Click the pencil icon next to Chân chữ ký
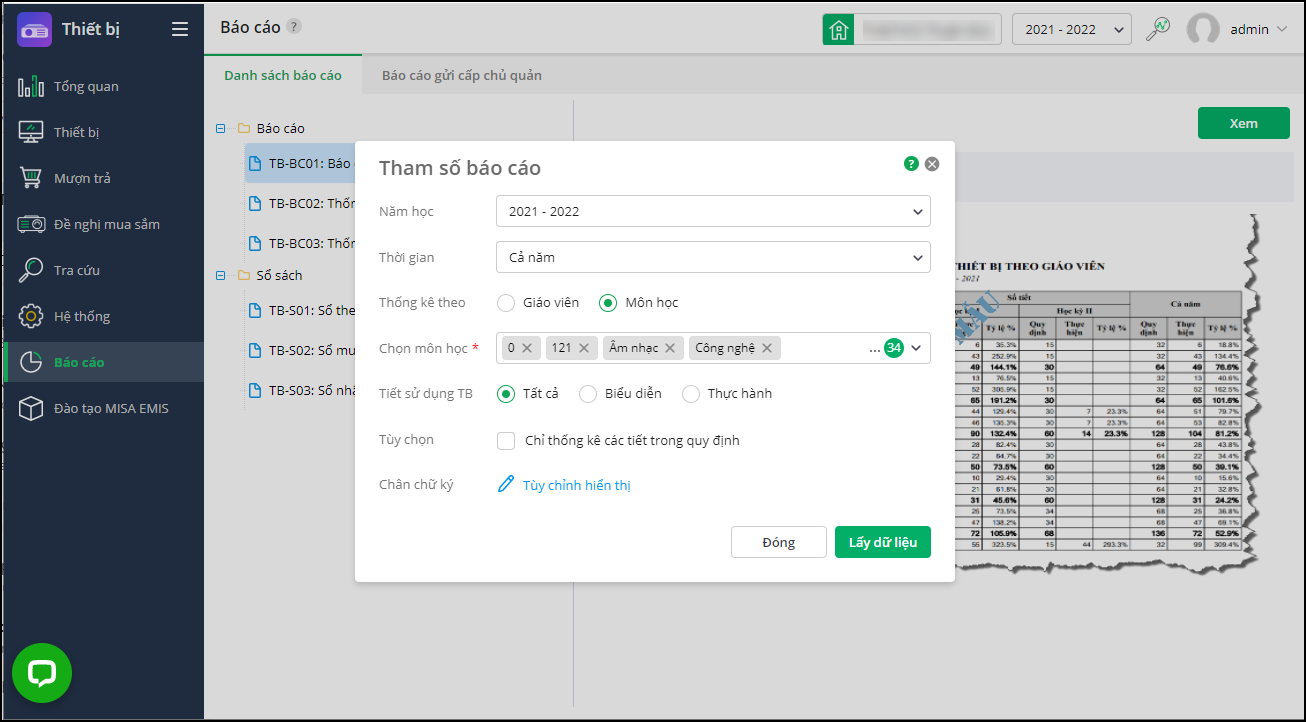The image size is (1306, 722). tap(506, 485)
